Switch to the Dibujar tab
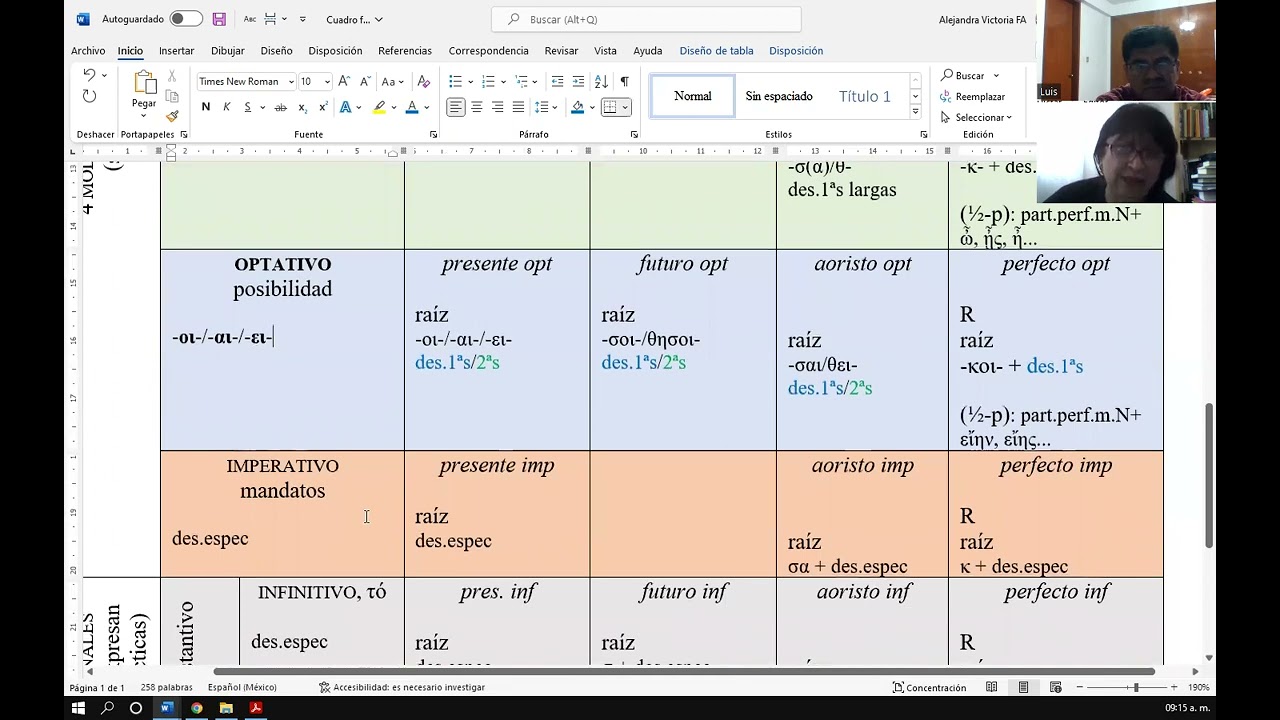This screenshot has height=720, width=1280. pyautogui.click(x=227, y=50)
